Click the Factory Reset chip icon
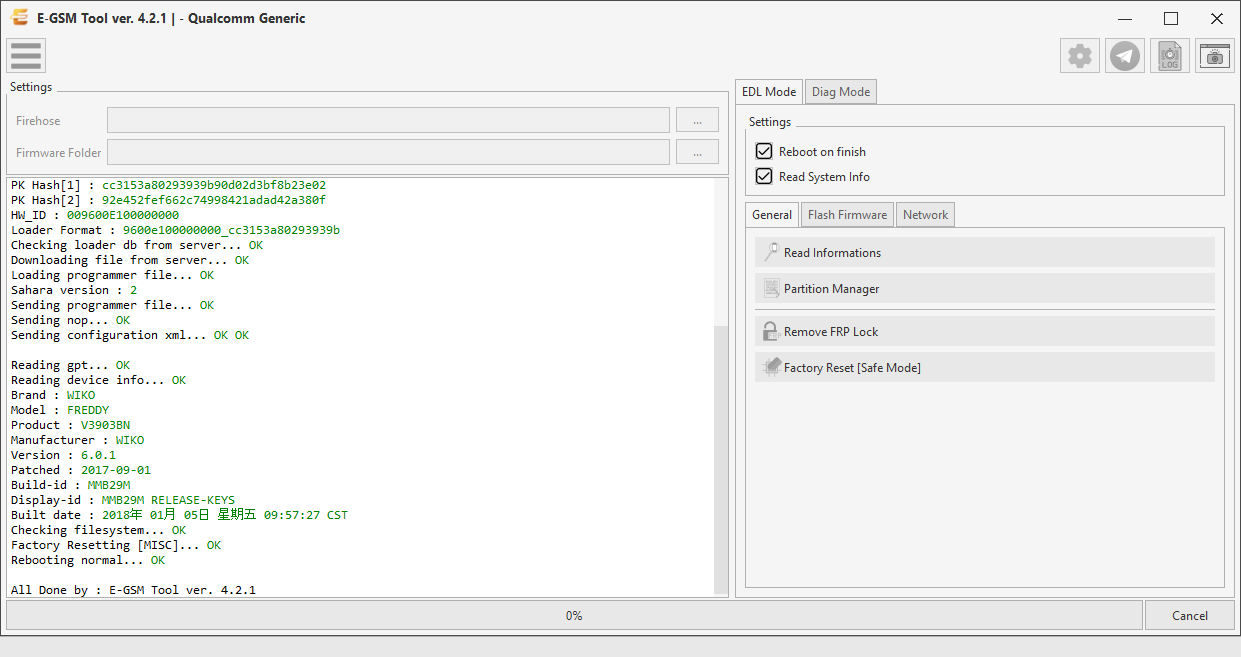Image resolution: width=1241 pixels, height=657 pixels. pyautogui.click(x=771, y=367)
